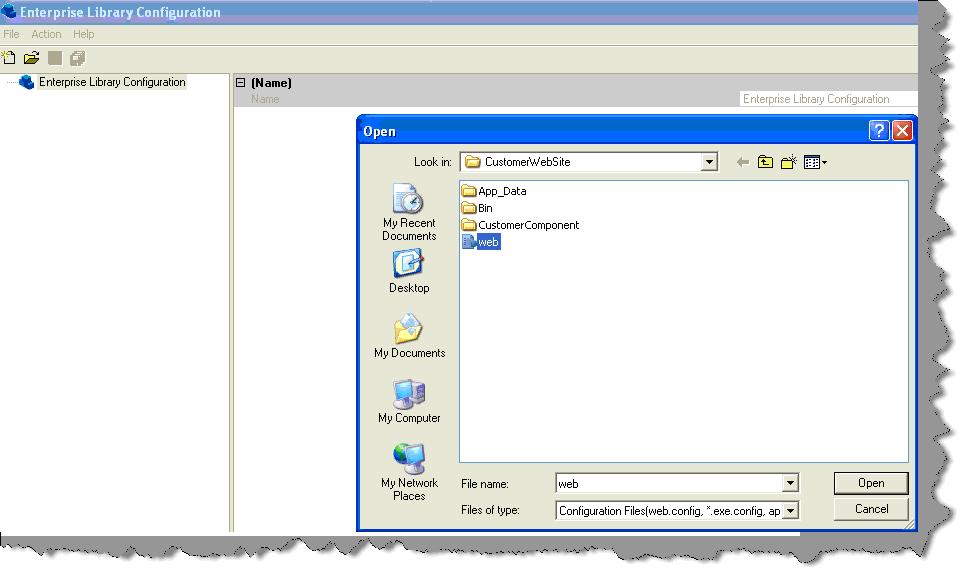Select the CustomerComponent folder

520,225
